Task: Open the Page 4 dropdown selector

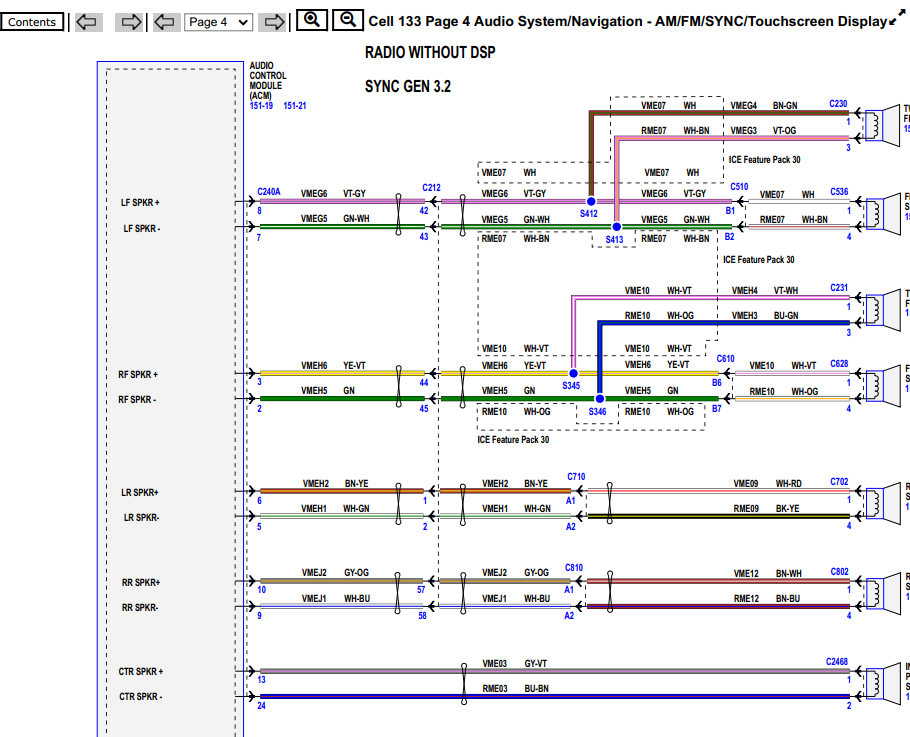Action: pyautogui.click(x=219, y=21)
